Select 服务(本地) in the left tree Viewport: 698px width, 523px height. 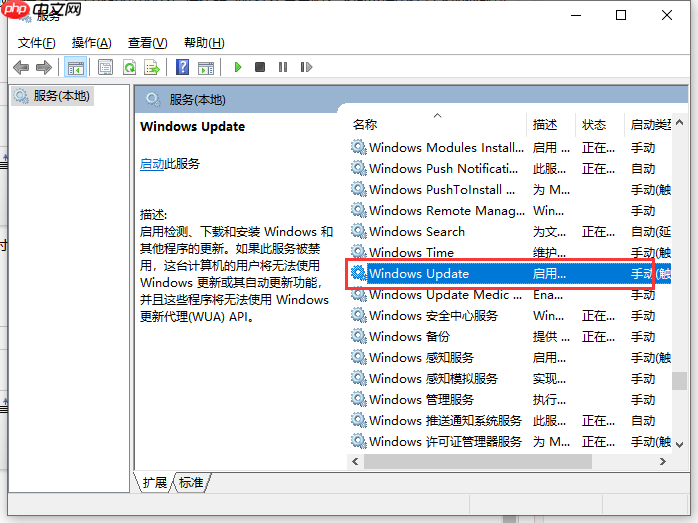(53, 96)
